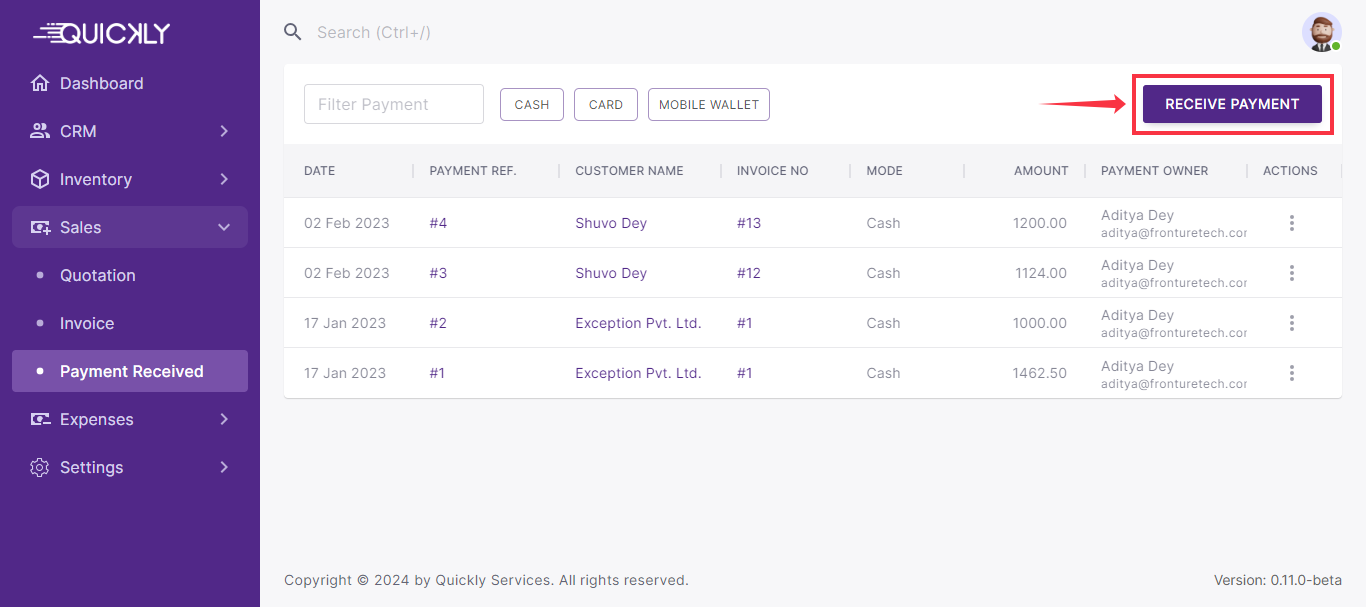Open three-dot menu for payment #1

(x=1291, y=373)
